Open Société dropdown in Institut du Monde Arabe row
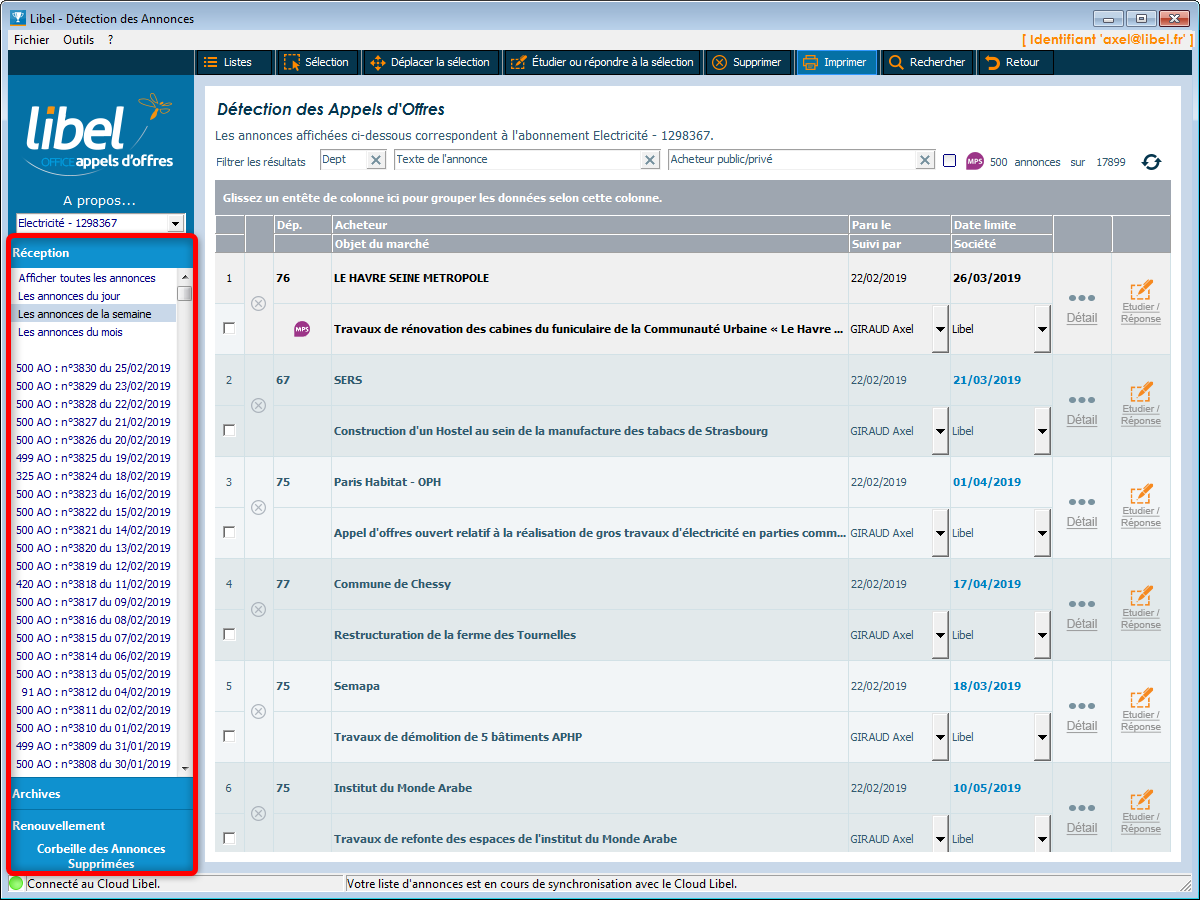This screenshot has height=900, width=1200. [1042, 835]
